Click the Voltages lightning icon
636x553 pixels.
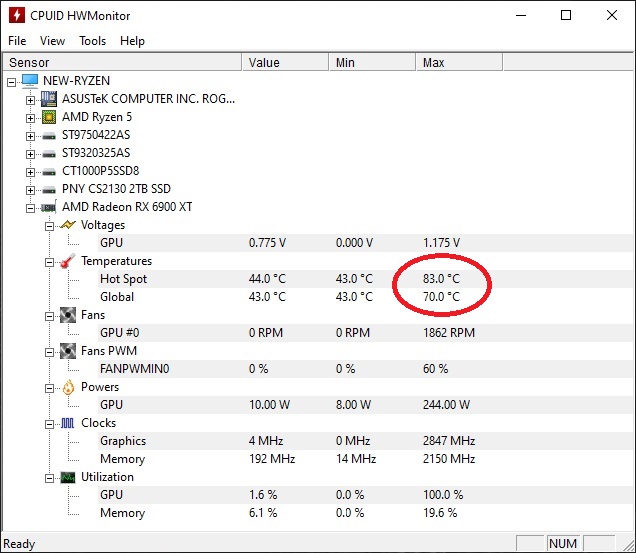coord(68,225)
